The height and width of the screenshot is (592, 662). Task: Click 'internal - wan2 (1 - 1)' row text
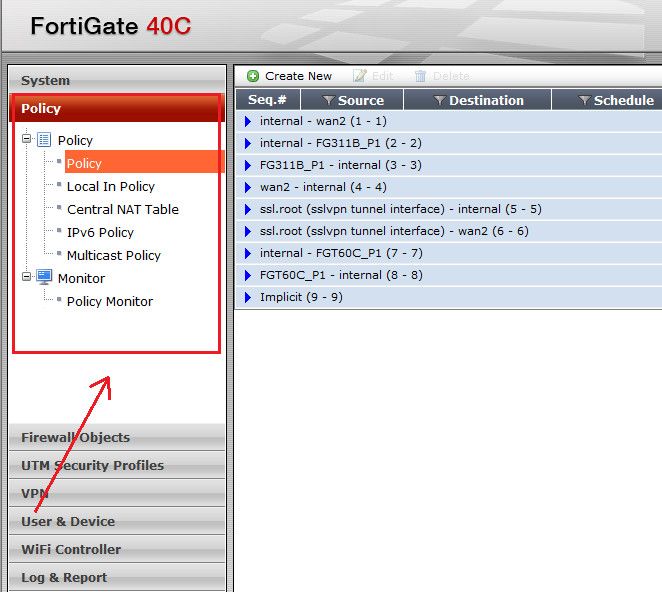pos(323,121)
